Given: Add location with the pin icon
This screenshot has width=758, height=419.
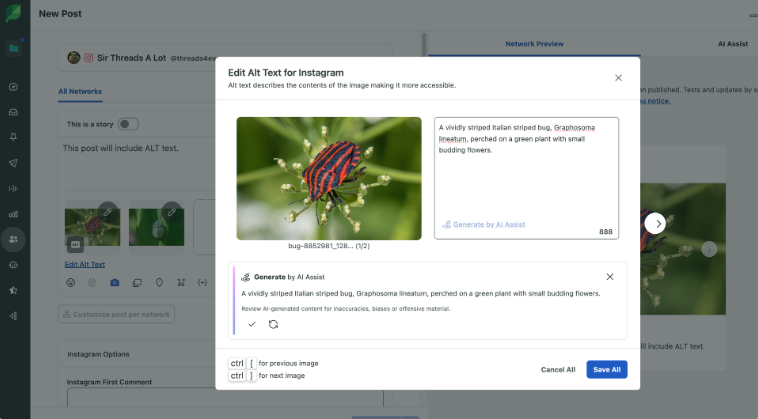Looking at the screenshot, I should [x=159, y=283].
